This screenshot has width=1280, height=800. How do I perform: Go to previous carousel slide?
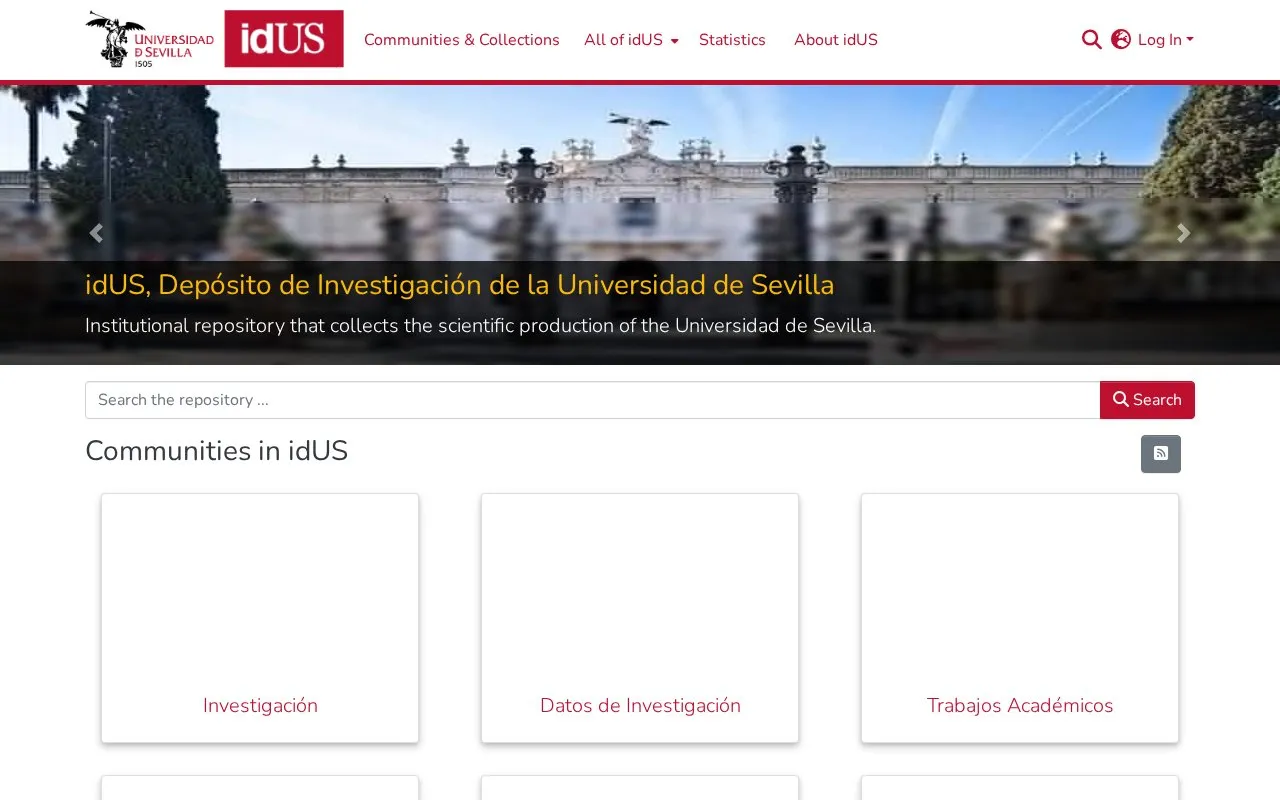[x=96, y=233]
